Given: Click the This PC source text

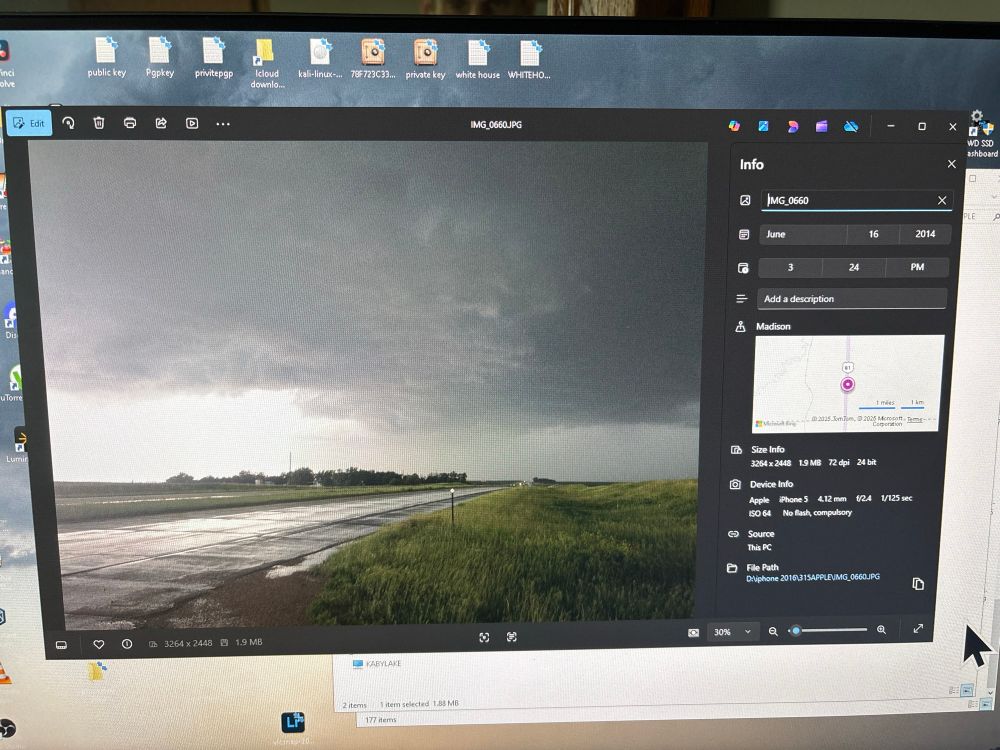Looking at the screenshot, I should (x=759, y=547).
